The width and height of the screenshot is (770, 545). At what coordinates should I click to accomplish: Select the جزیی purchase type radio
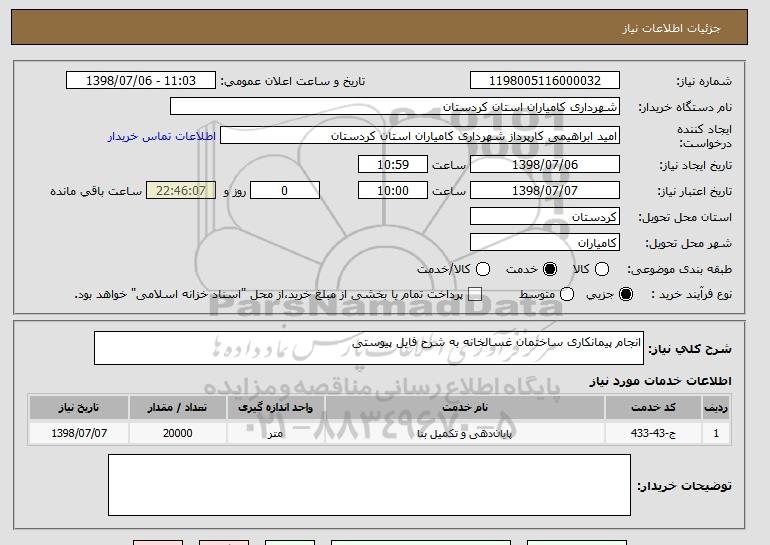click(626, 294)
